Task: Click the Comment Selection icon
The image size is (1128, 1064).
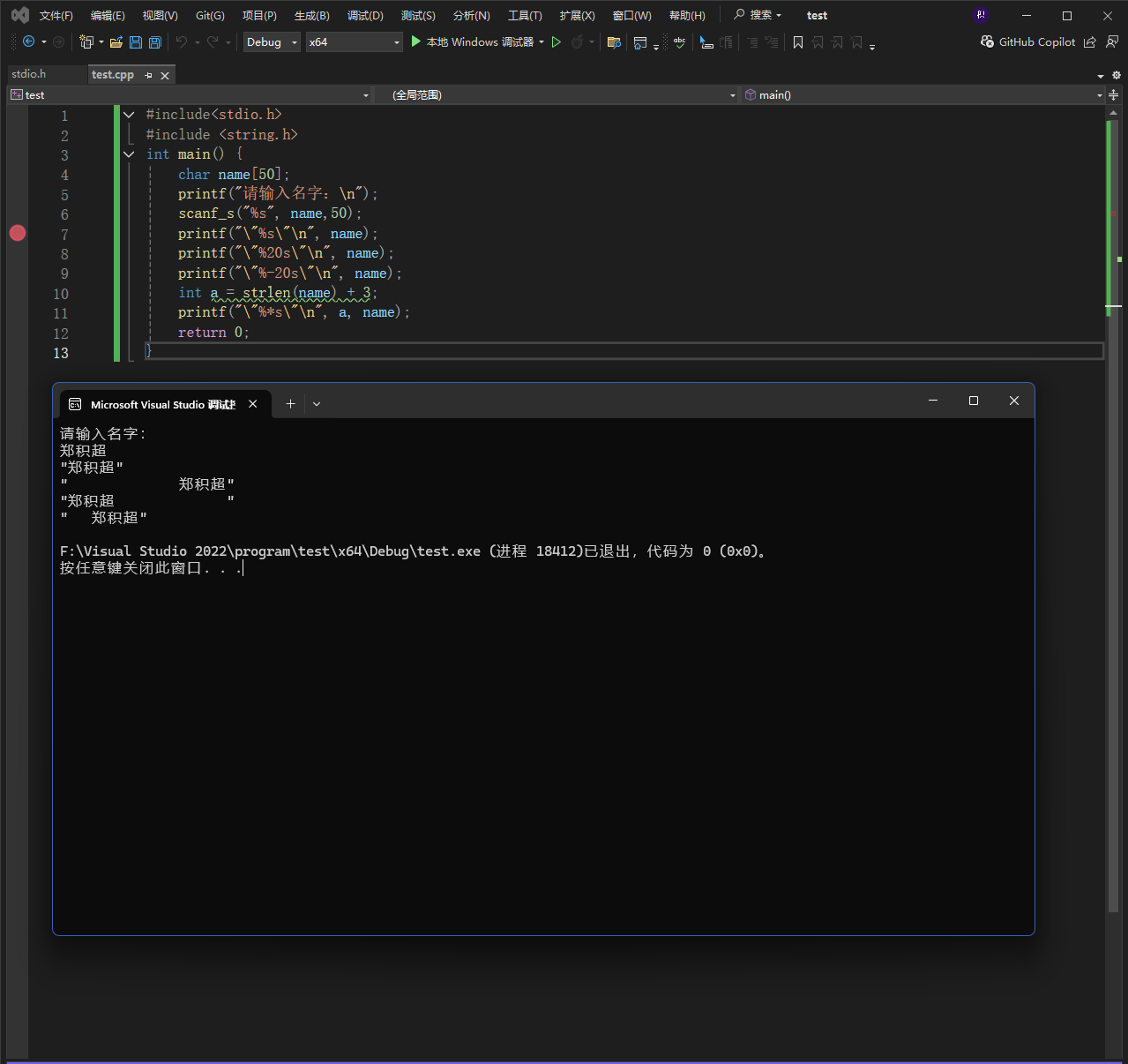Action: [706, 41]
